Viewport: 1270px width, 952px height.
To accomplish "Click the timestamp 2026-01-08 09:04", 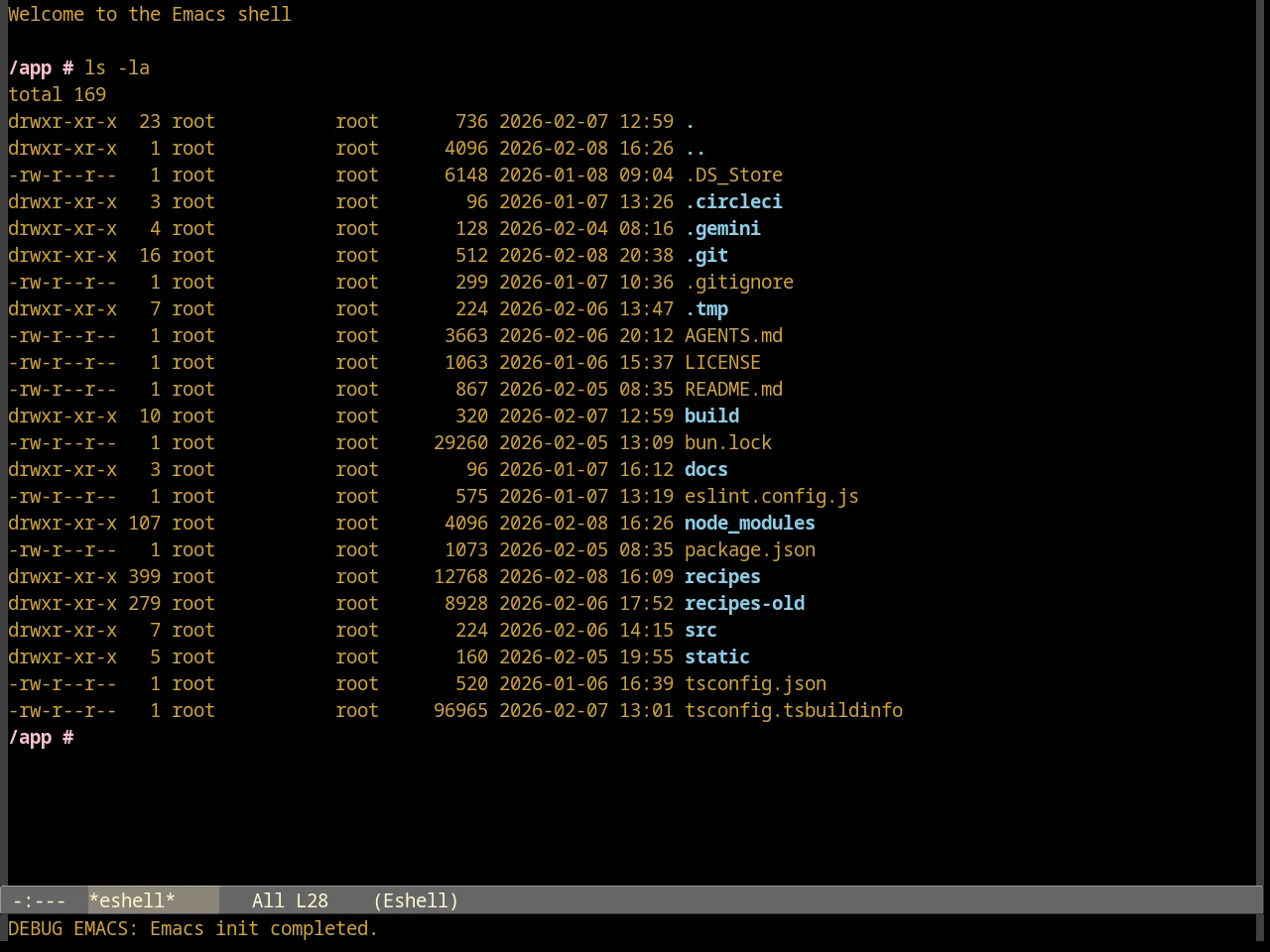I will (x=586, y=175).
